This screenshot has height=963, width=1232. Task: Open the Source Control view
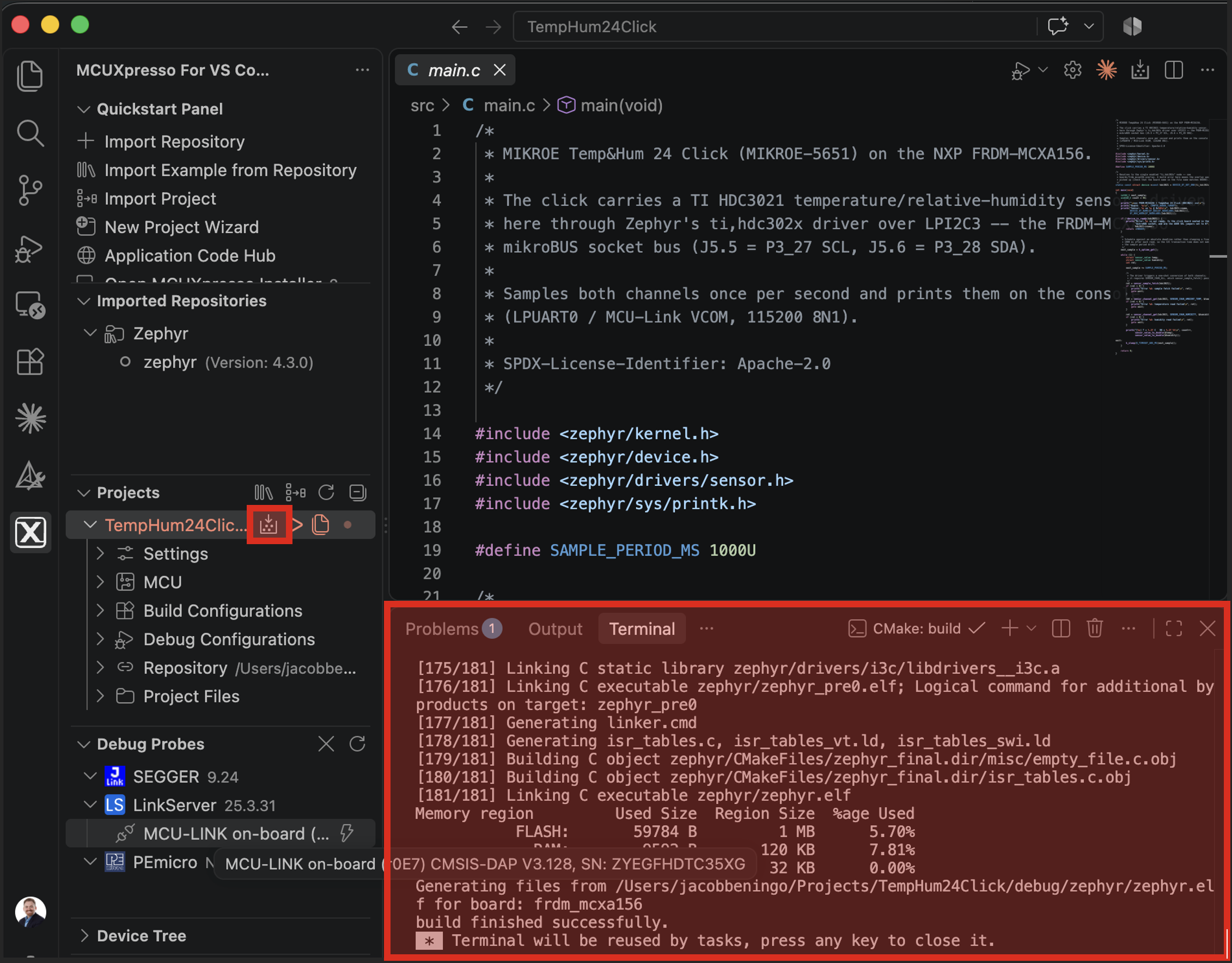tap(30, 190)
